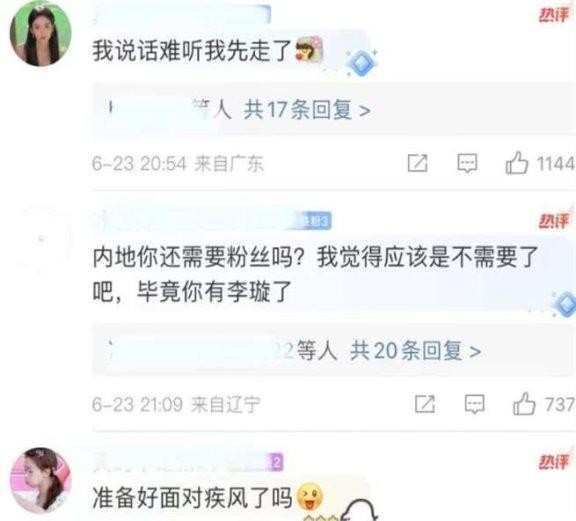Image resolution: width=576 pixels, height=521 pixels.
Task: Expand 共20条回复 replies
Action: [416, 351]
